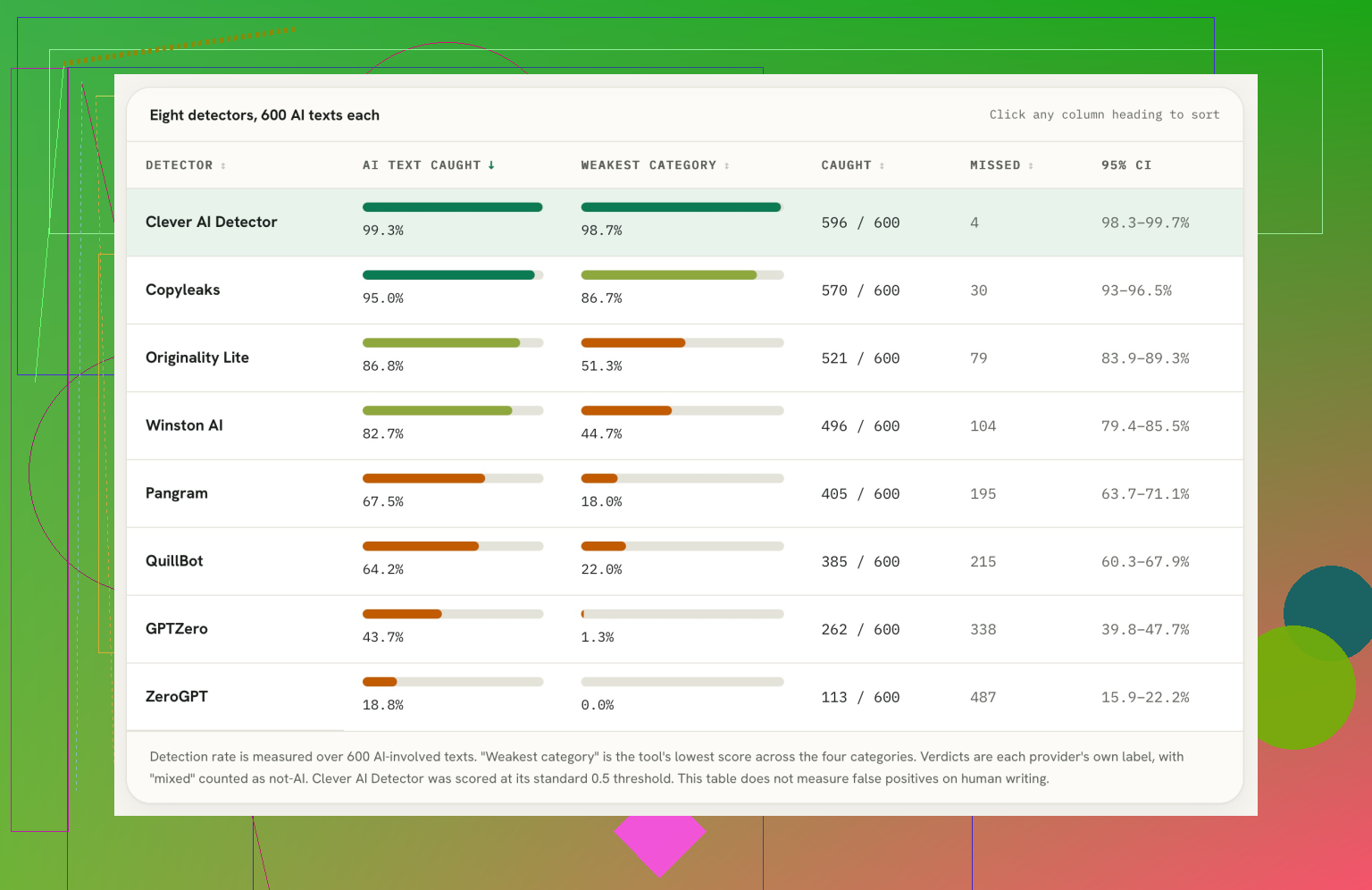Click sort arrows icon next to Detector
1372x890 pixels.
pos(223,166)
